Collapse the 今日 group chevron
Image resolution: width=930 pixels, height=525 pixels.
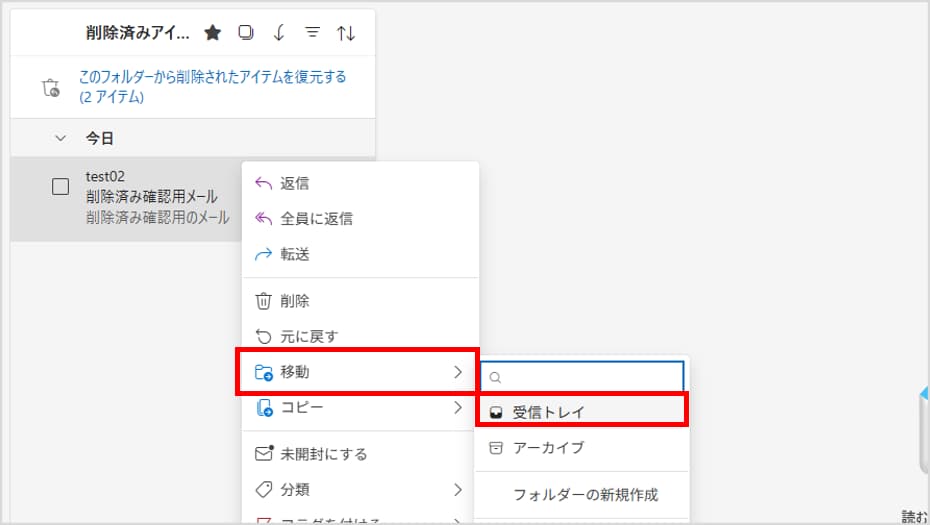(x=60, y=138)
